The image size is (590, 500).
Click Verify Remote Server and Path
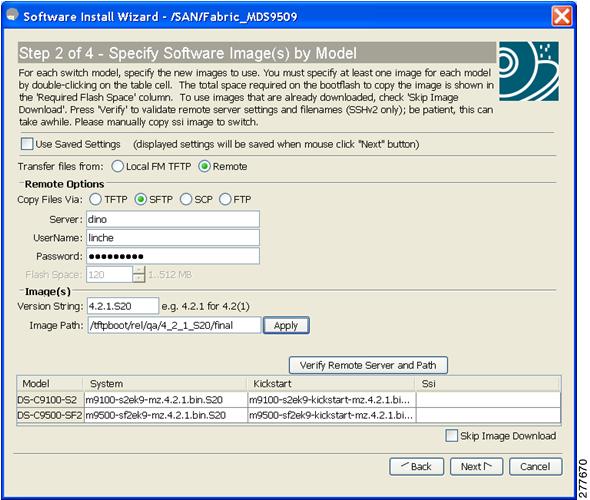[368, 365]
